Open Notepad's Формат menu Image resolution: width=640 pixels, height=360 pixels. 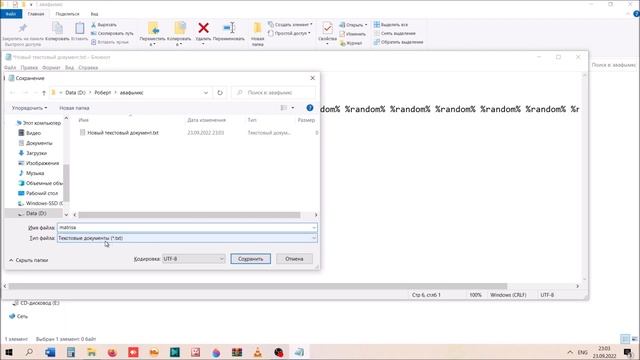click(x=51, y=67)
